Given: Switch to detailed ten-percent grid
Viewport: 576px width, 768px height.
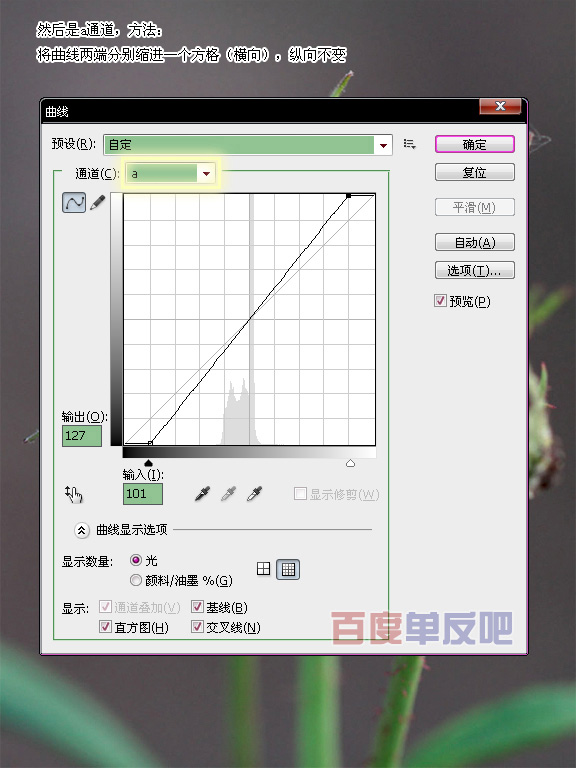Looking at the screenshot, I should pos(288,569).
